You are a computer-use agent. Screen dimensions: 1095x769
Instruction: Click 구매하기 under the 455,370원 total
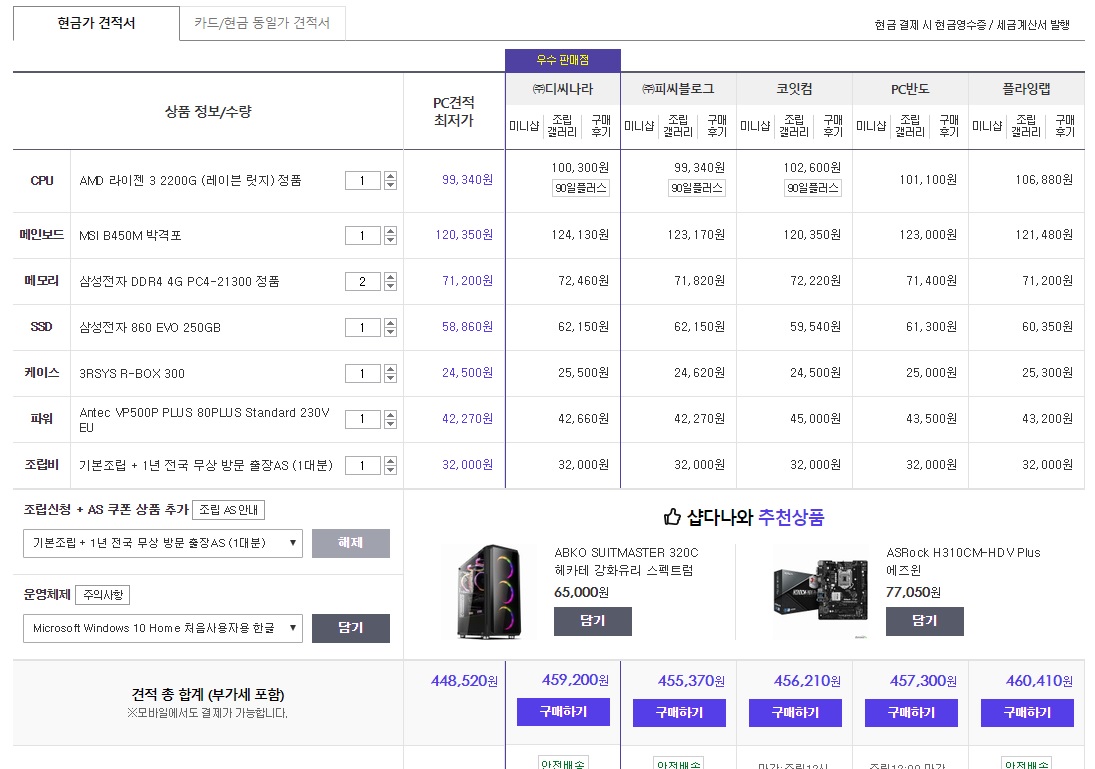point(679,713)
